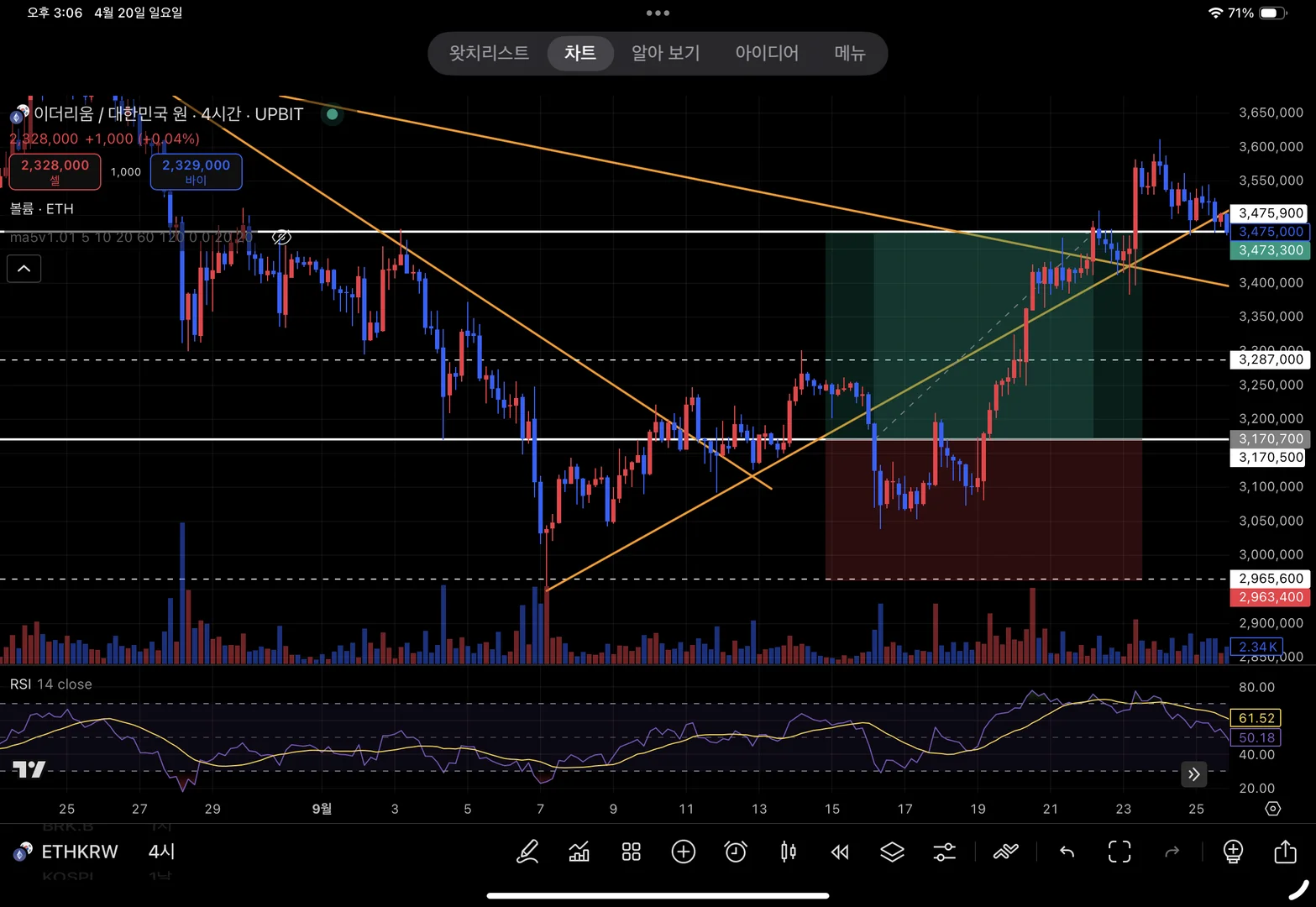Click the 50.18 RSI value label
1316x907 pixels.
coord(1256,738)
